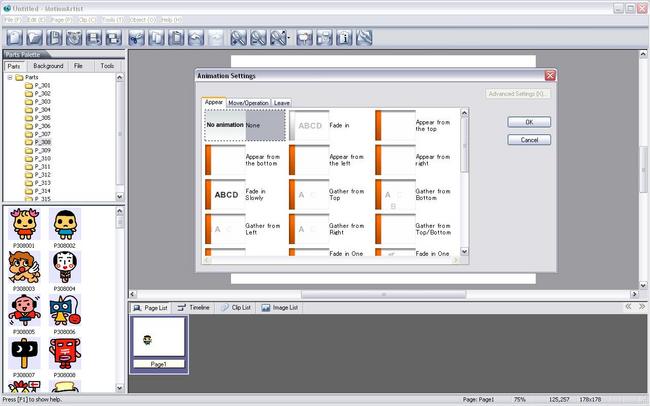Click the Zoom Out magnifier icon

(259, 38)
